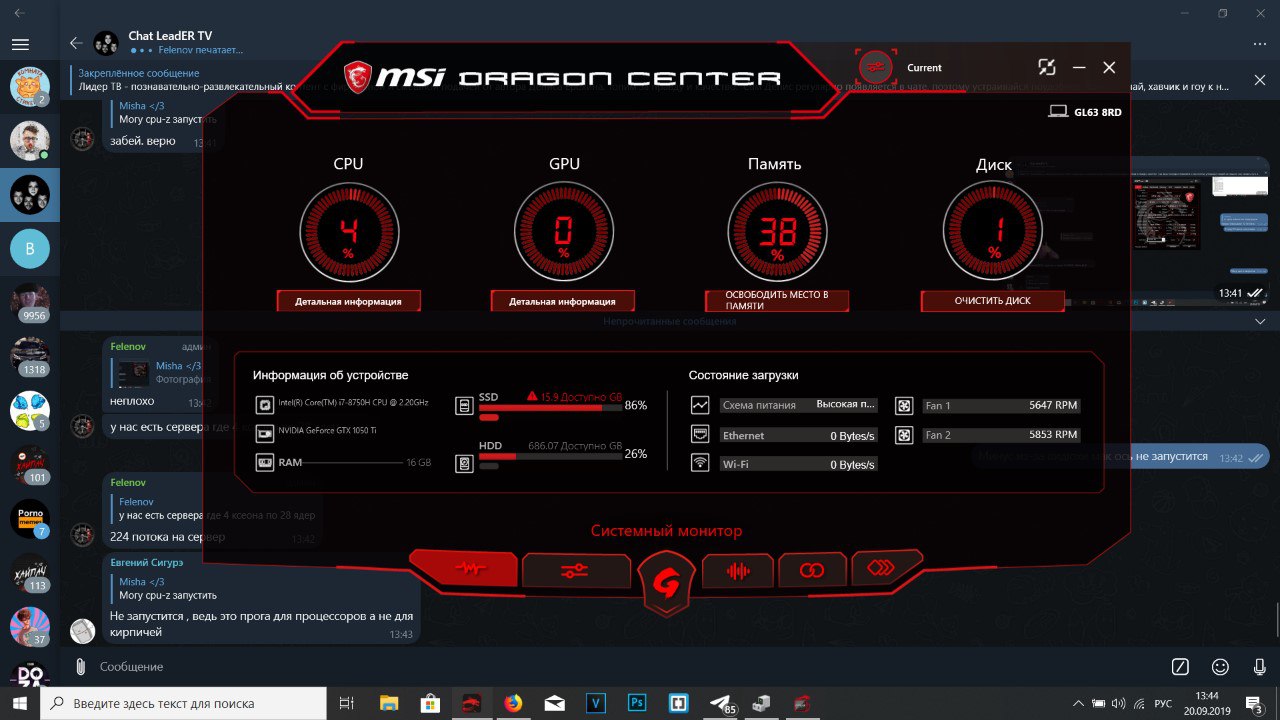Click the Fan 2 icon
1280x720 pixels.
pyautogui.click(x=903, y=435)
